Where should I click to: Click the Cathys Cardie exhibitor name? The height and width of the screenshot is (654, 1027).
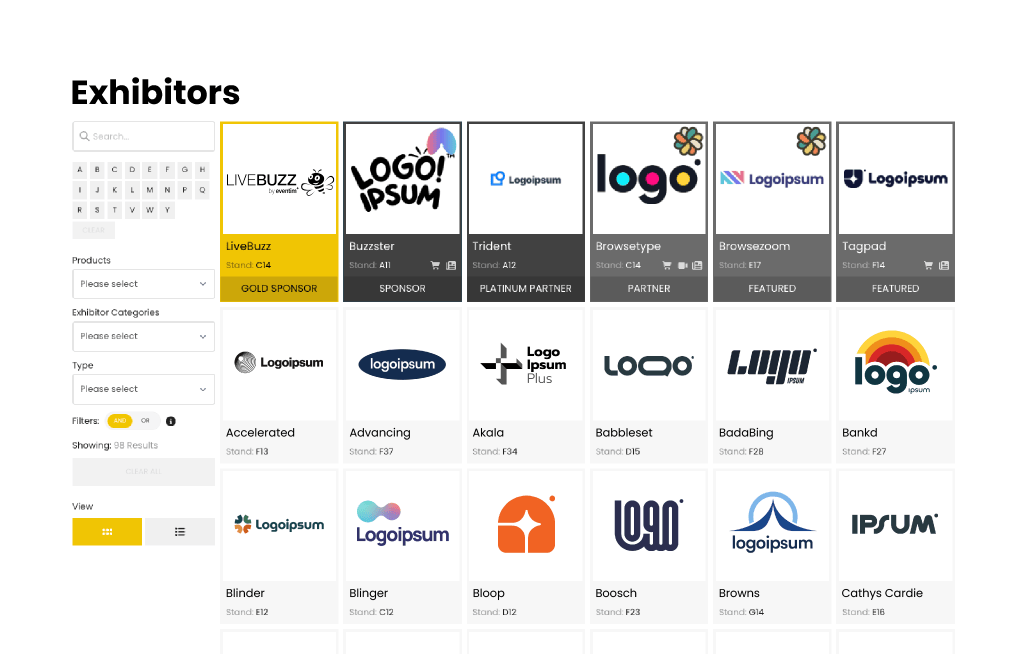(x=882, y=593)
